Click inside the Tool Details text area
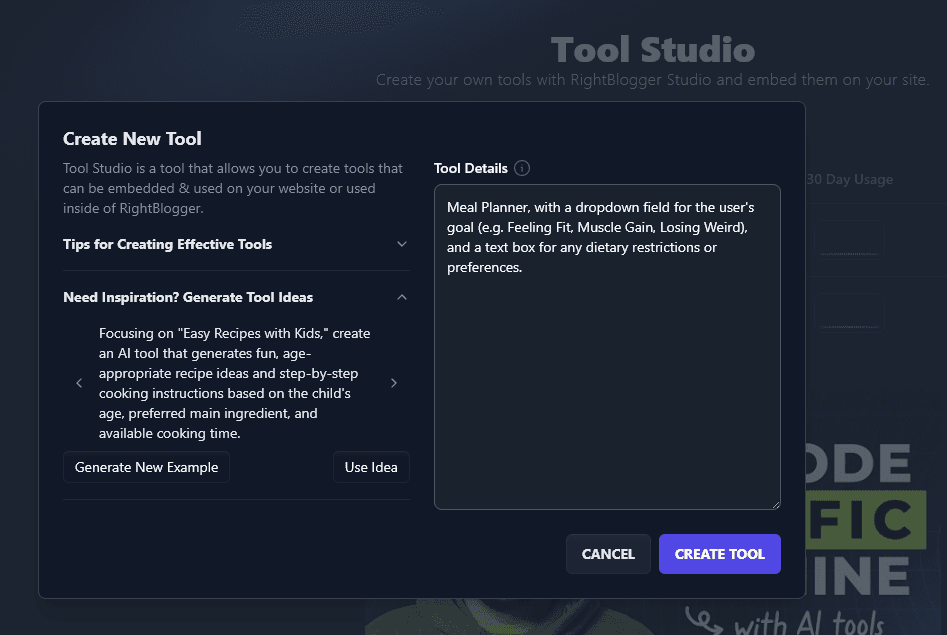 [x=607, y=347]
